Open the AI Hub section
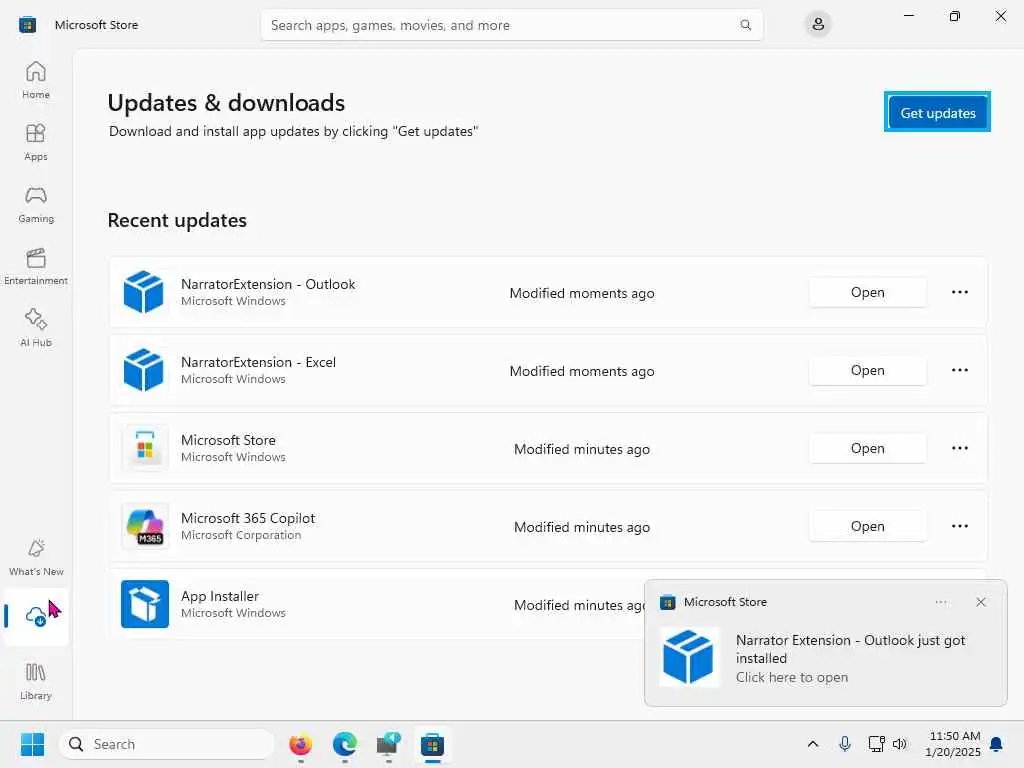The height and width of the screenshot is (768, 1024). tap(35, 328)
